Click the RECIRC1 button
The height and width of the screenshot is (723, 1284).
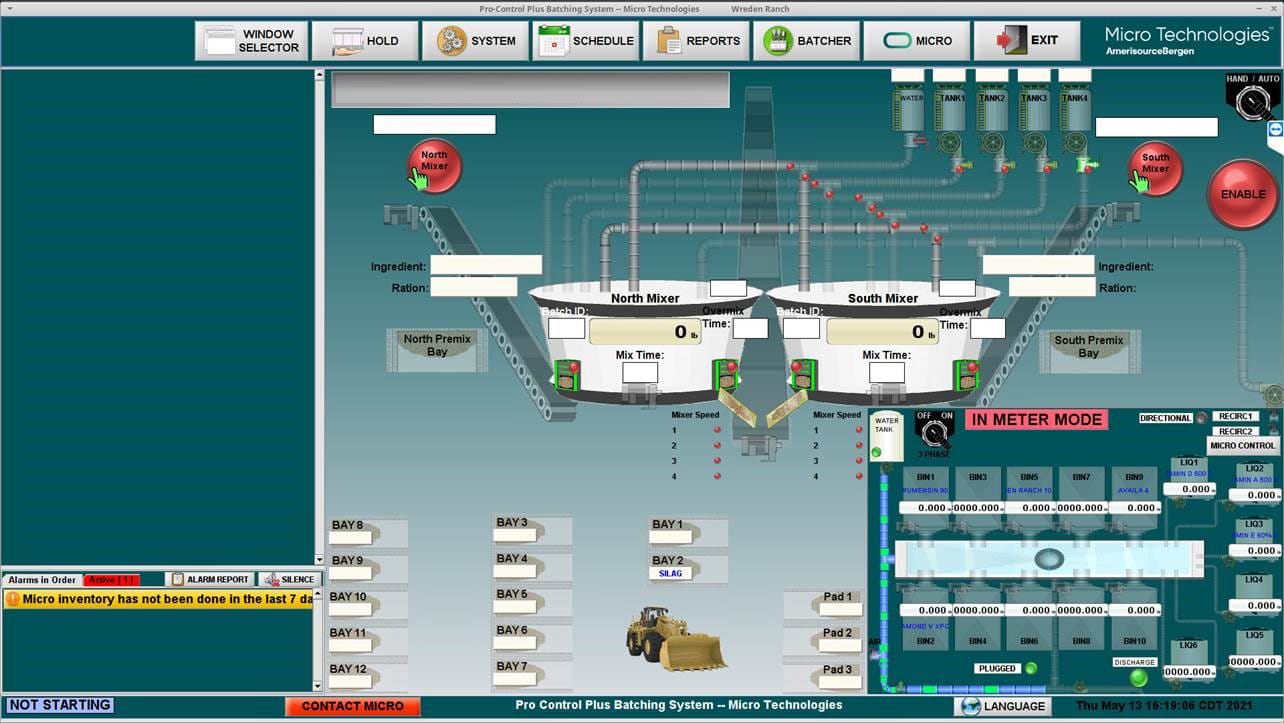[x=1236, y=416]
